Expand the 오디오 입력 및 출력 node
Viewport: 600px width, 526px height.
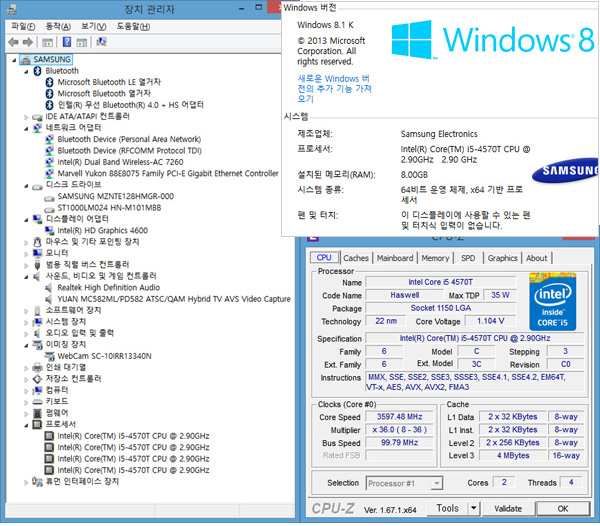pos(26,334)
